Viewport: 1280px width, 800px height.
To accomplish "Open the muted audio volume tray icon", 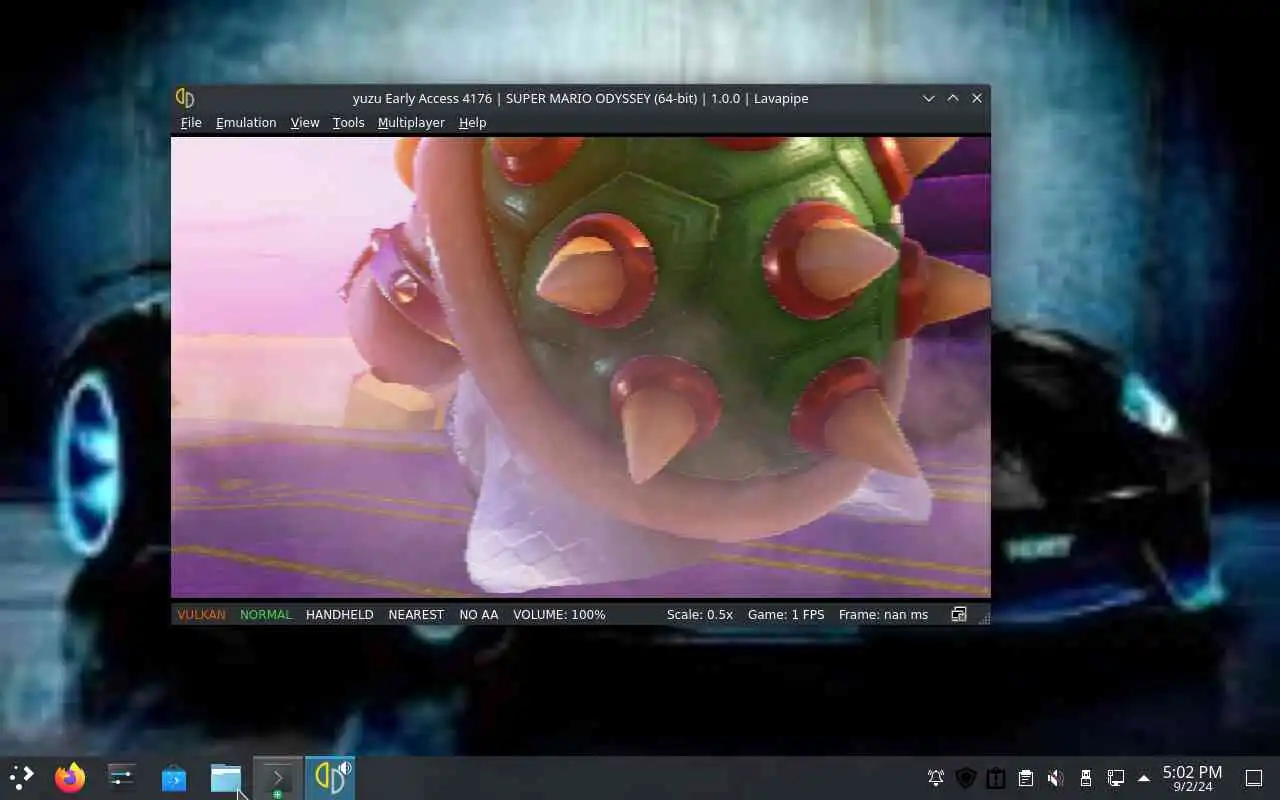I will tap(1056, 778).
